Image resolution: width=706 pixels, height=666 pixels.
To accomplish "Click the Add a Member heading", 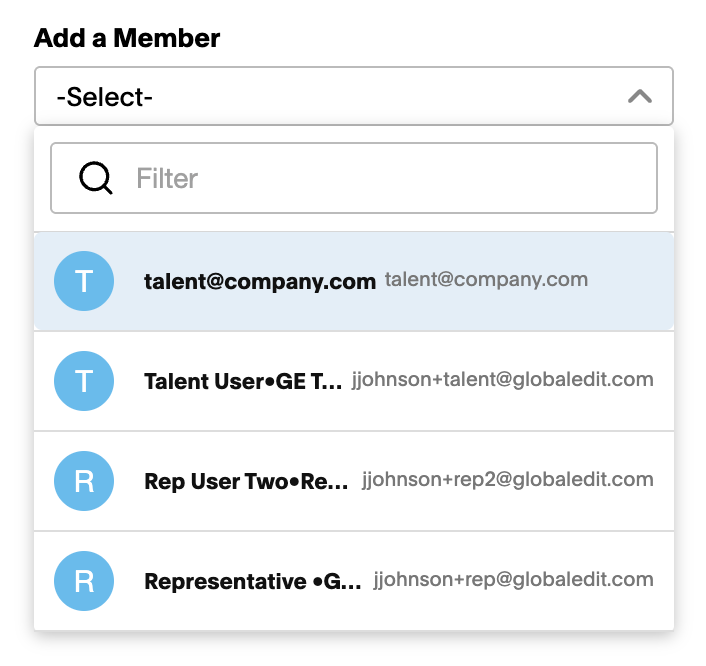I will pos(127,38).
